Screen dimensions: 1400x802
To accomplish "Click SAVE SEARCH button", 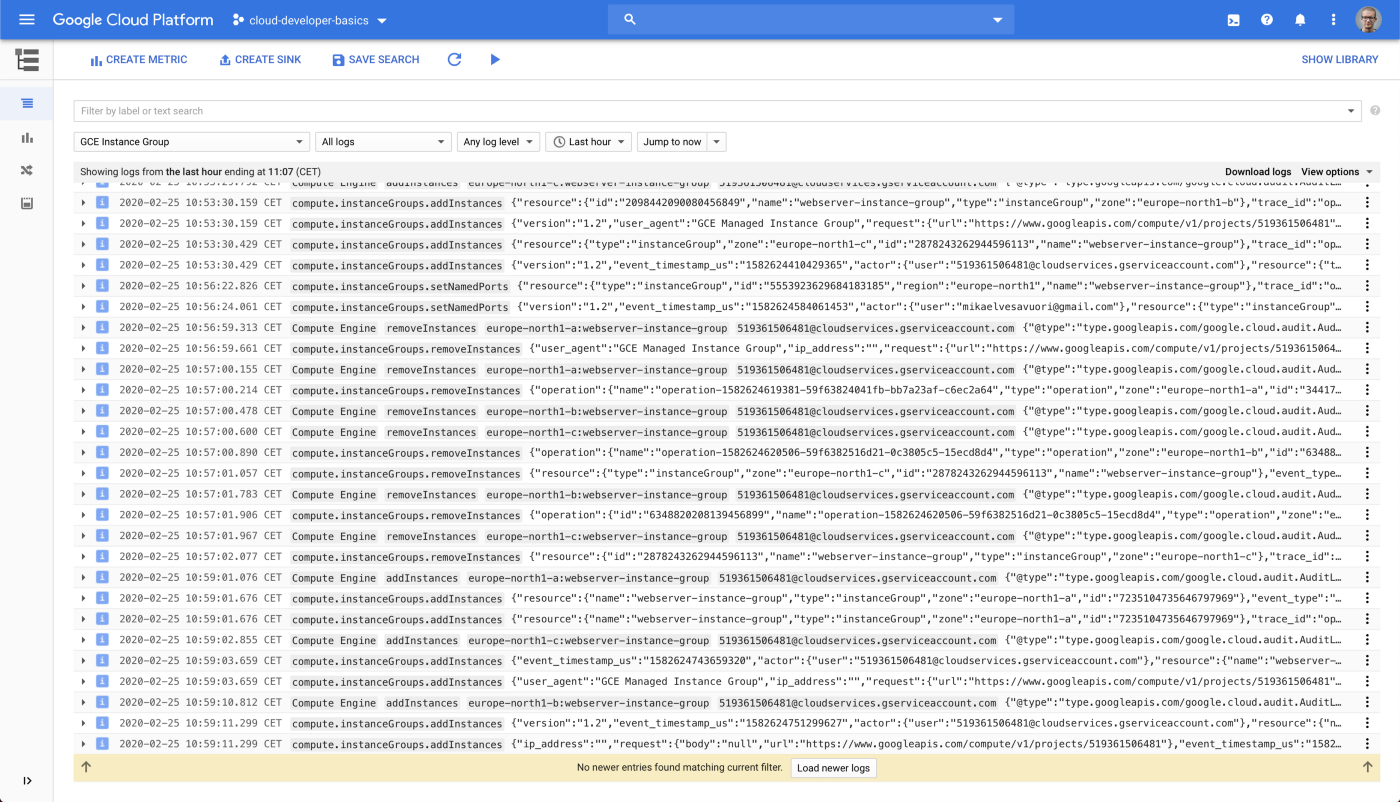I will click(376, 60).
